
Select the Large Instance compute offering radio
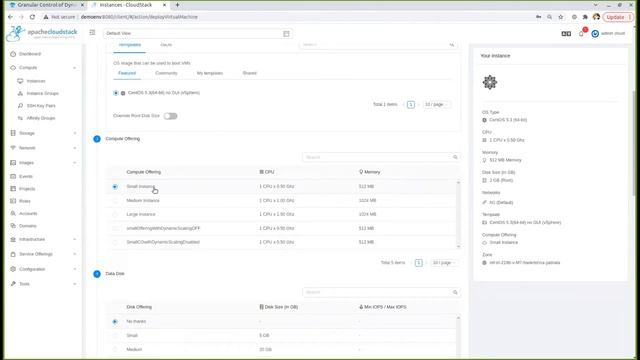(115, 214)
